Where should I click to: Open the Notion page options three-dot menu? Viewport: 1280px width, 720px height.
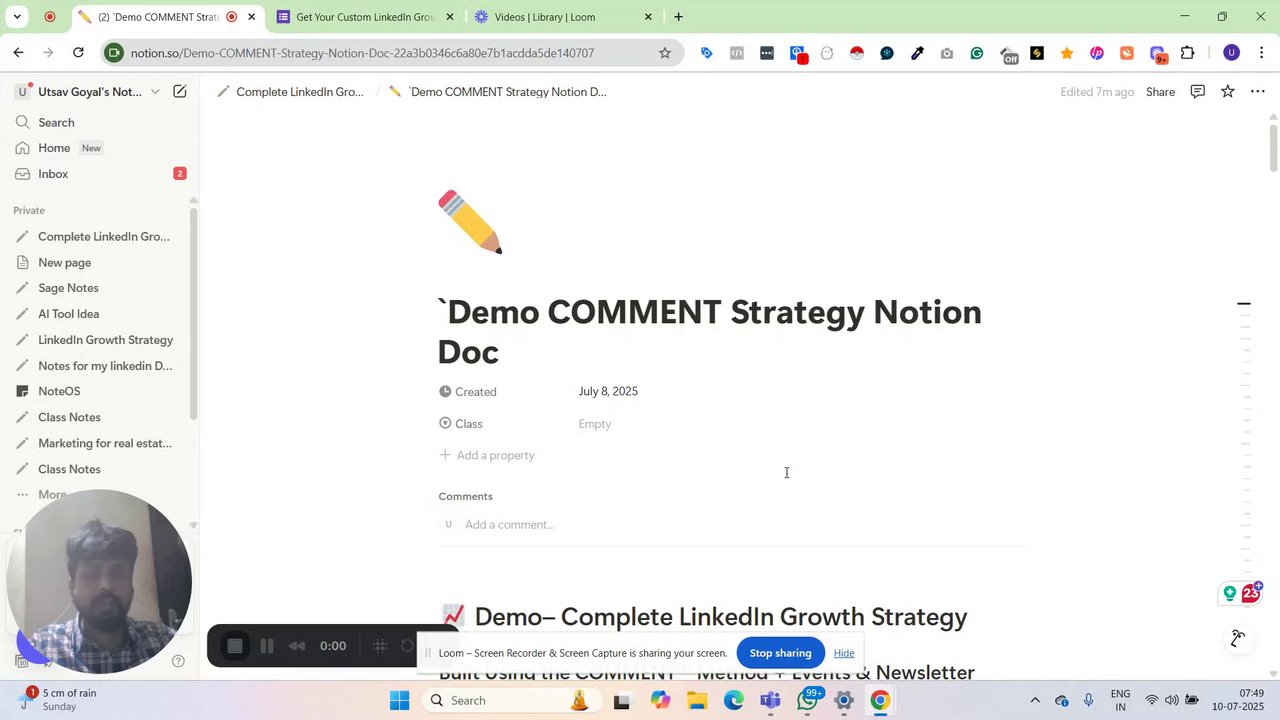click(x=1258, y=92)
